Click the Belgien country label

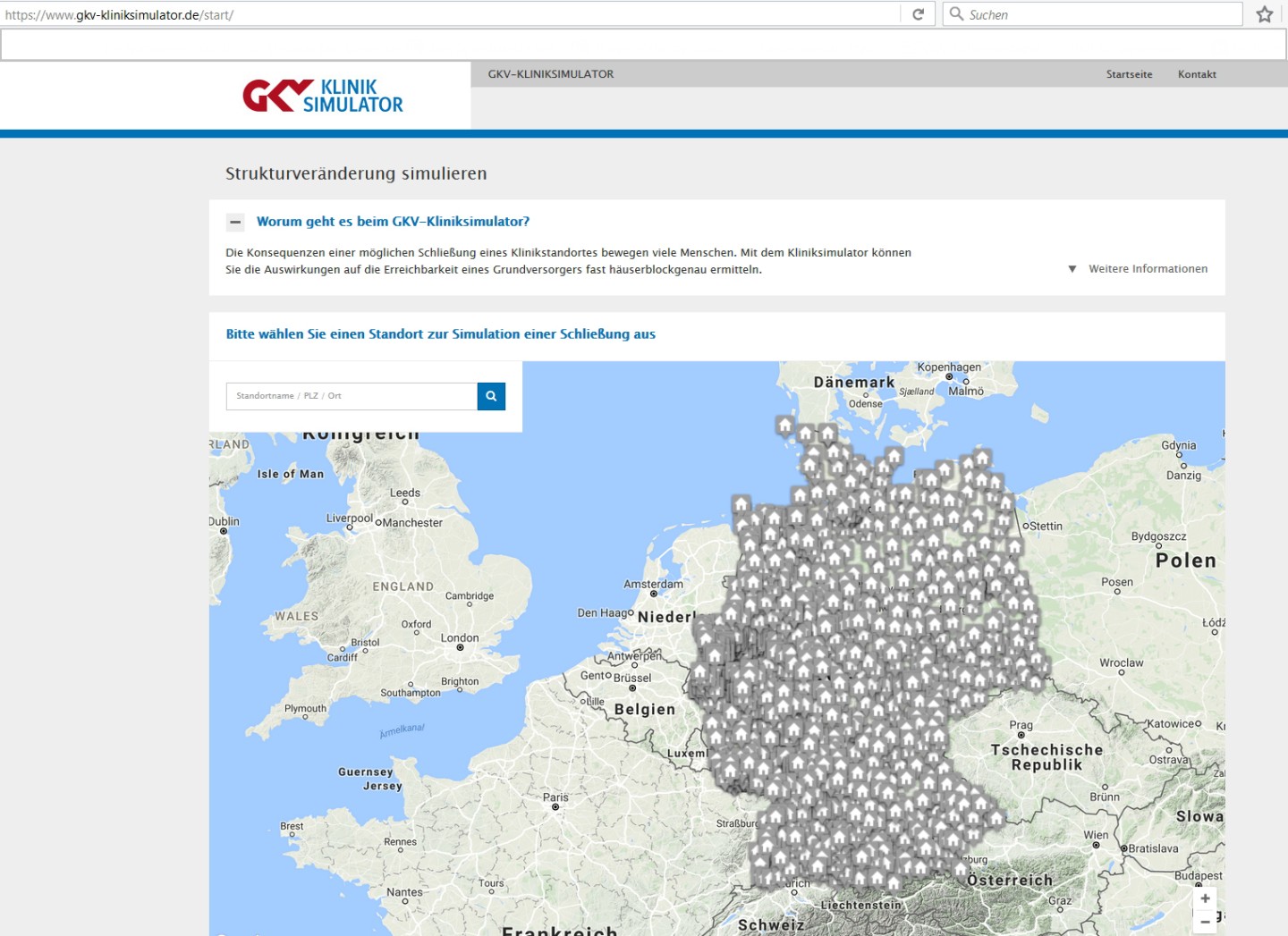click(645, 710)
